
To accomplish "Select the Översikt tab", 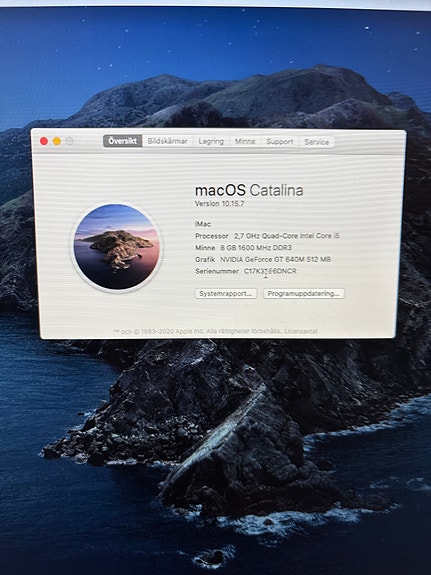I will [x=123, y=141].
